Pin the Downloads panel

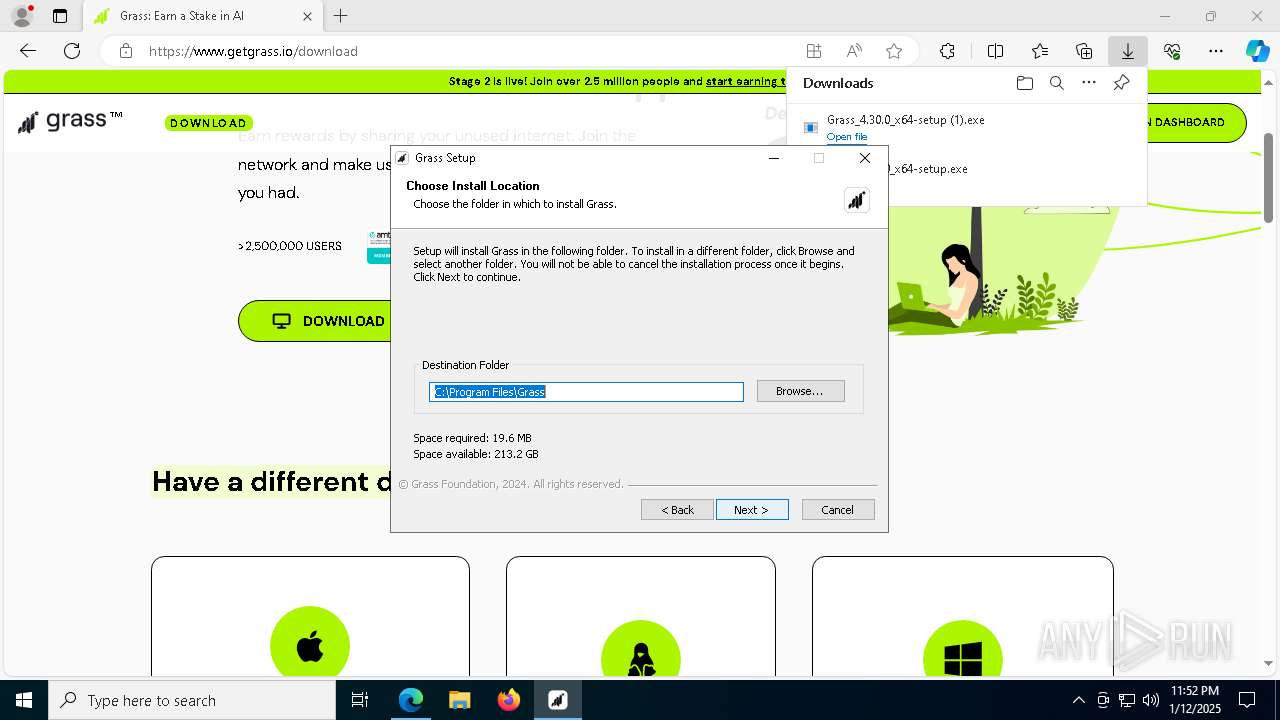[1121, 83]
